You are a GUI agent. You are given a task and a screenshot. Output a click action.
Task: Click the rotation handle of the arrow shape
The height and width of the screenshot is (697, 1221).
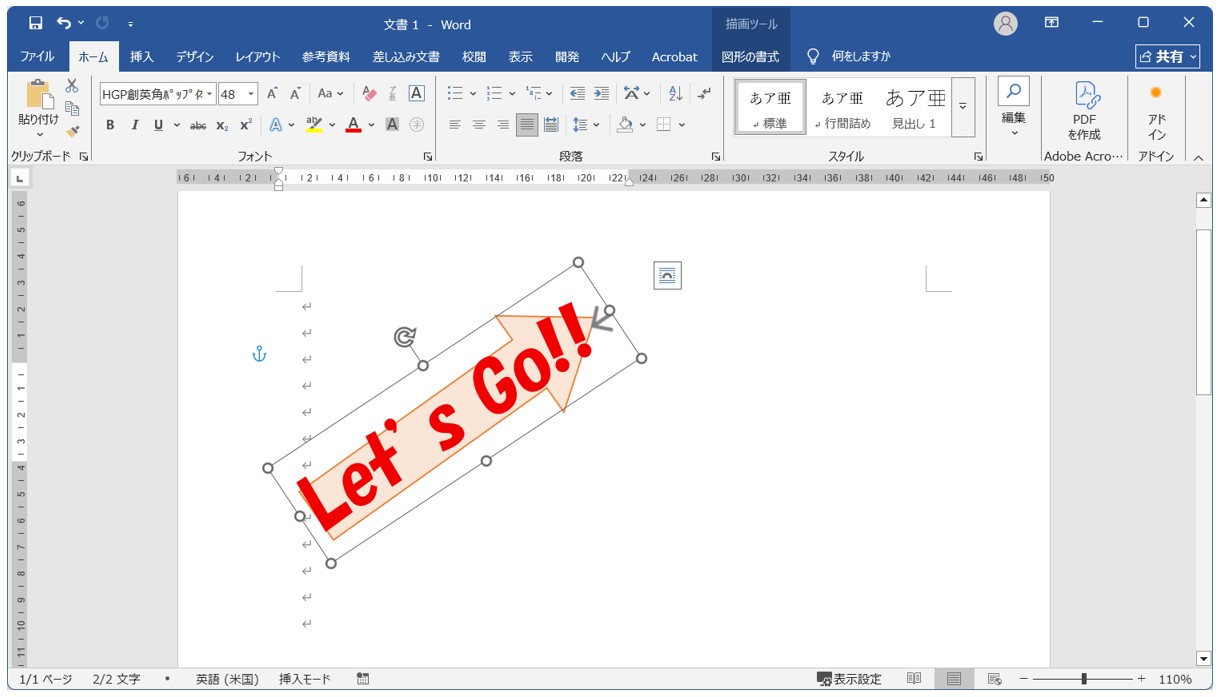click(404, 337)
